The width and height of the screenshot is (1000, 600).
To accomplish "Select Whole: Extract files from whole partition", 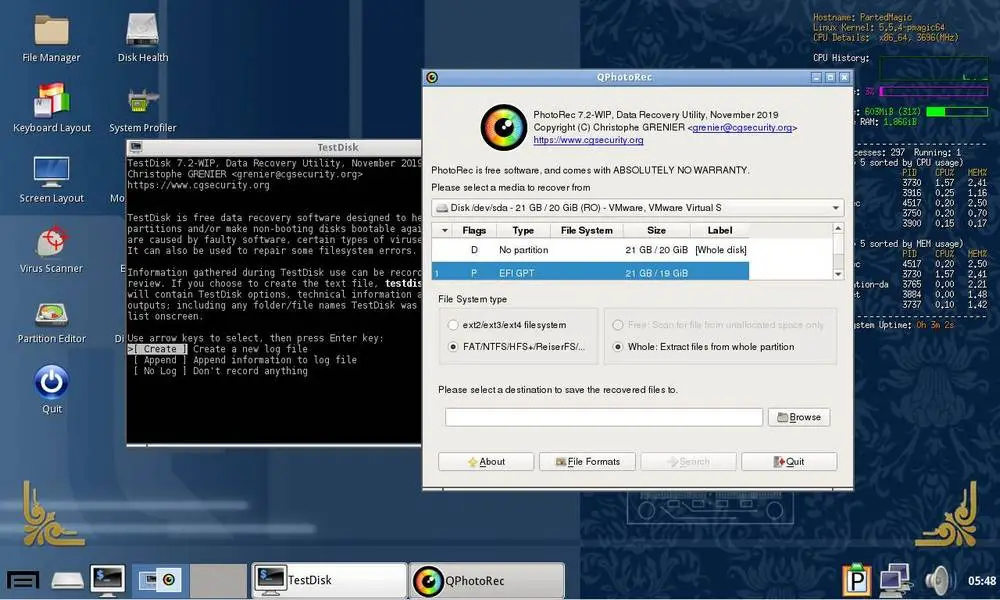I will [x=617, y=346].
